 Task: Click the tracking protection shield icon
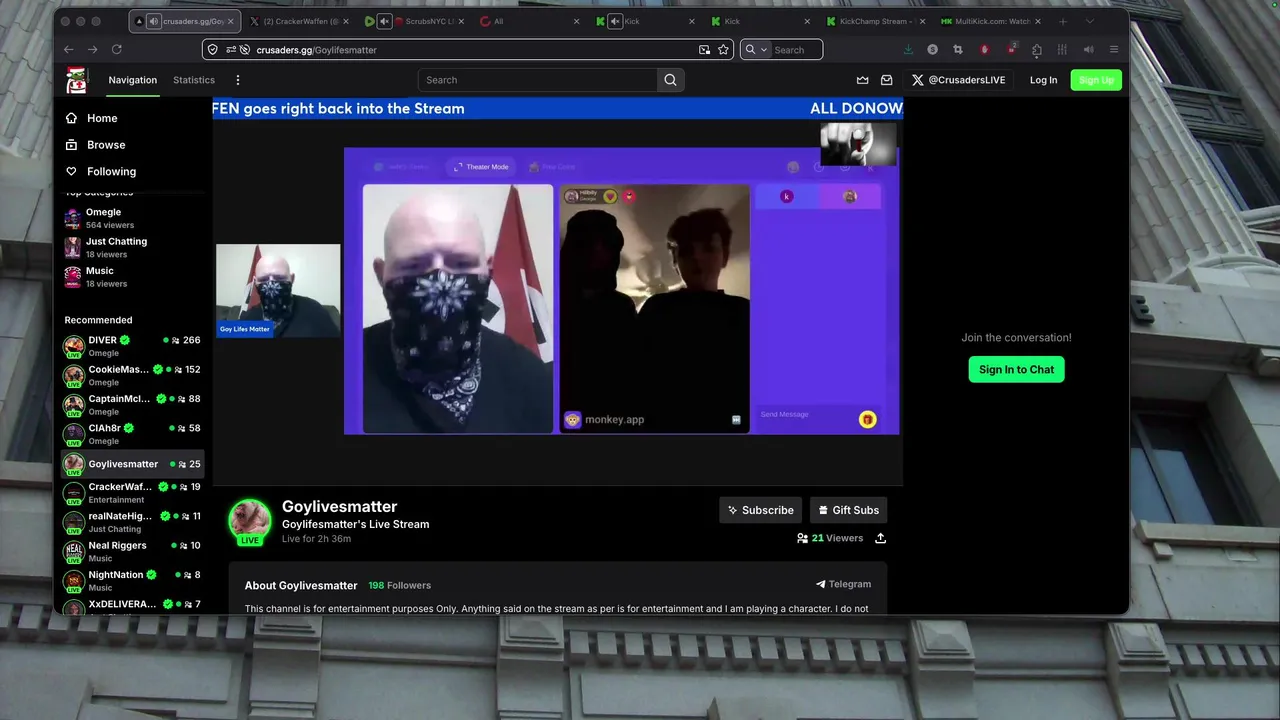(x=212, y=49)
